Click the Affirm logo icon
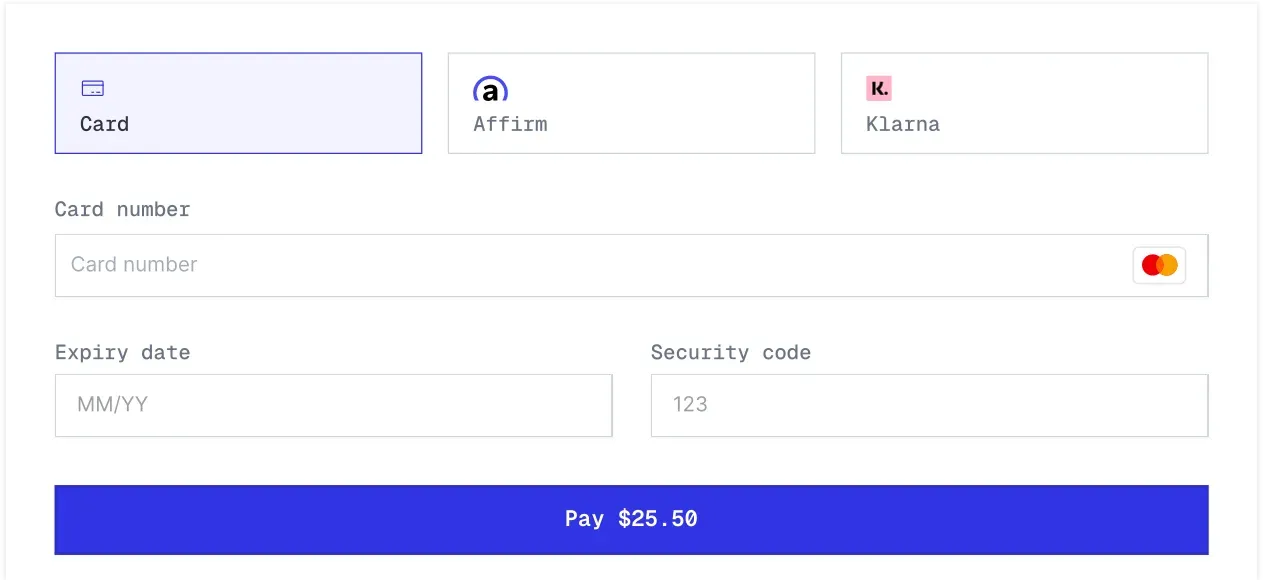 click(490, 88)
